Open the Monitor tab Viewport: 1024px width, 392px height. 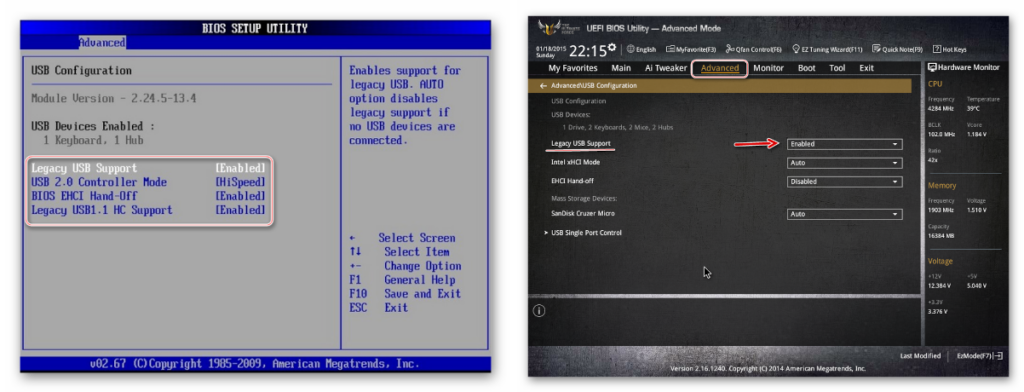tap(769, 68)
